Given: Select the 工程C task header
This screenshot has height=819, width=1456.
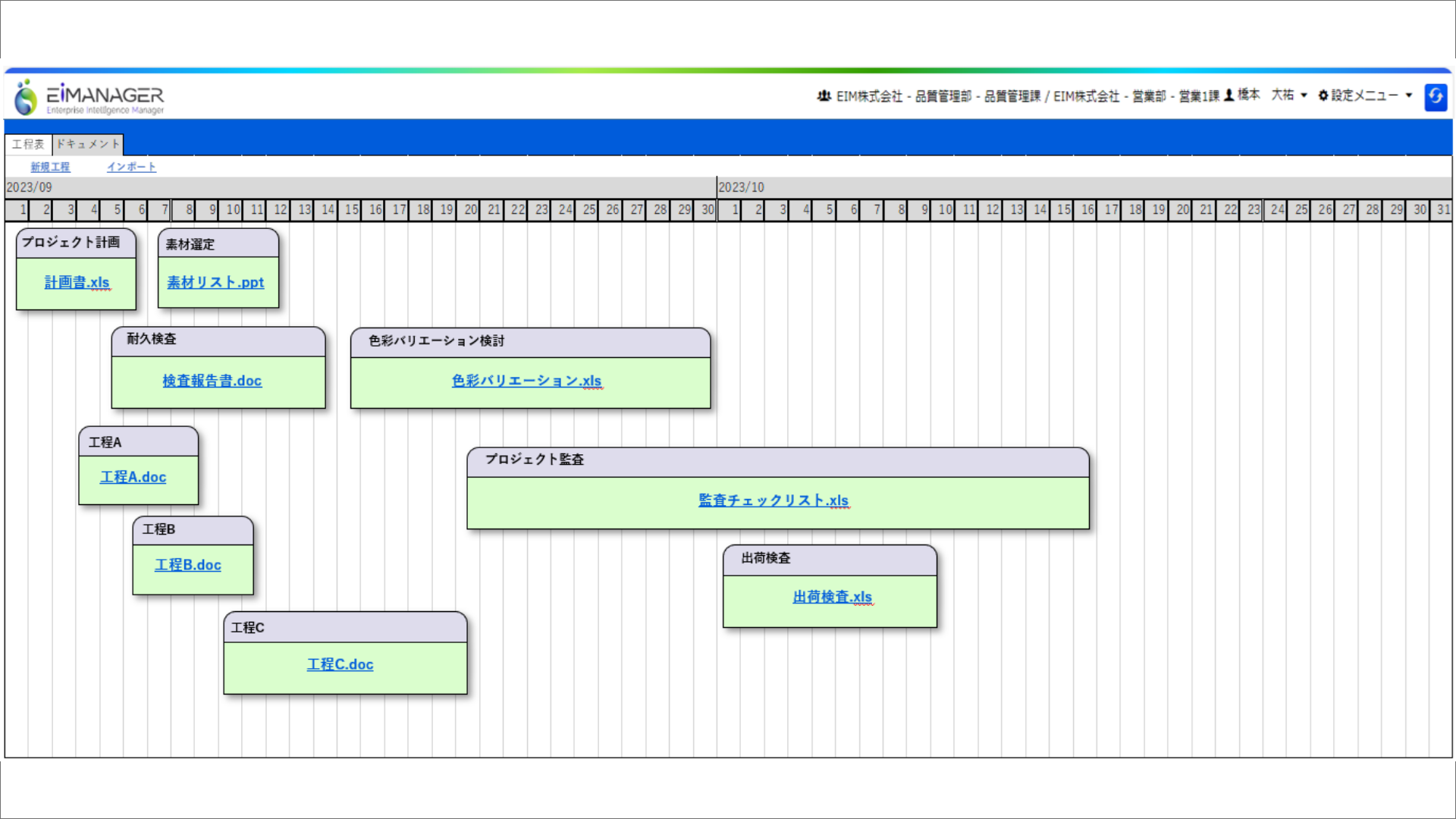Looking at the screenshot, I should [x=345, y=628].
